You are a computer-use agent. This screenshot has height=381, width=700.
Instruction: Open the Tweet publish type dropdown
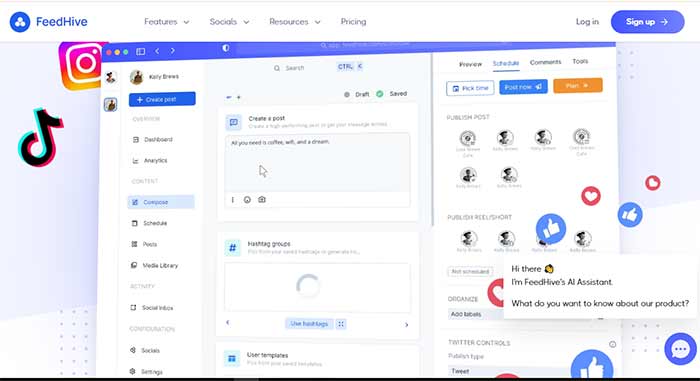(509, 371)
